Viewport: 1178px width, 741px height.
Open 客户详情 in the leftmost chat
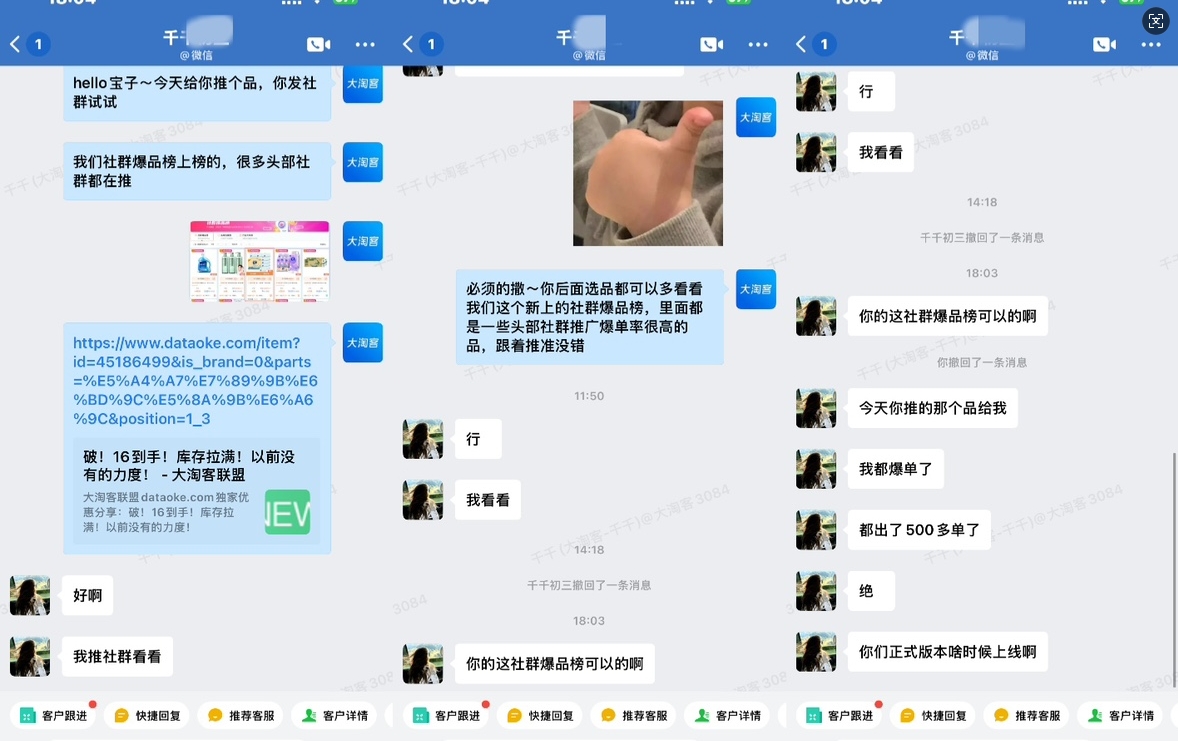335,715
